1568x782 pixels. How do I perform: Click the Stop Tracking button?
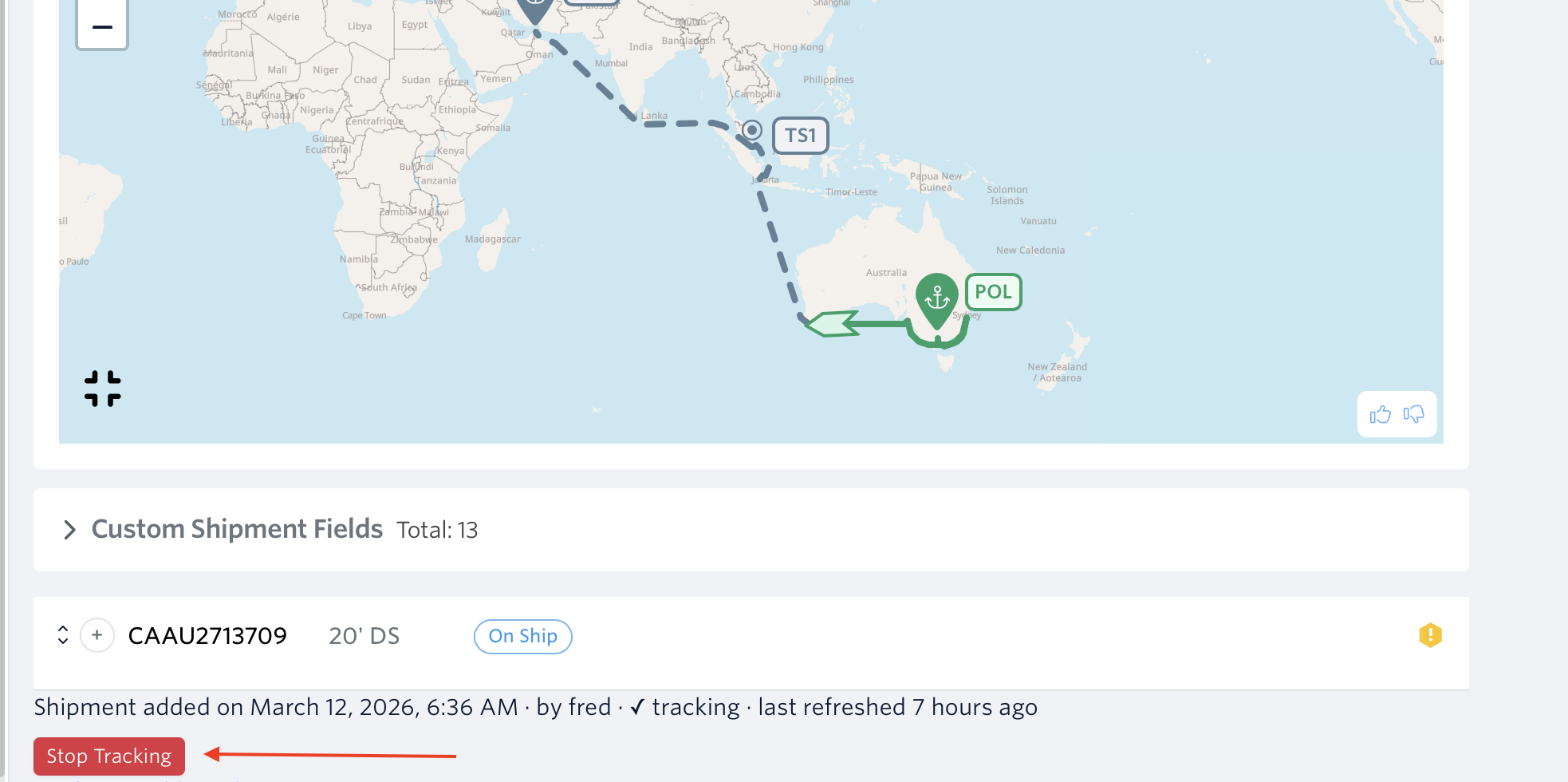click(109, 756)
